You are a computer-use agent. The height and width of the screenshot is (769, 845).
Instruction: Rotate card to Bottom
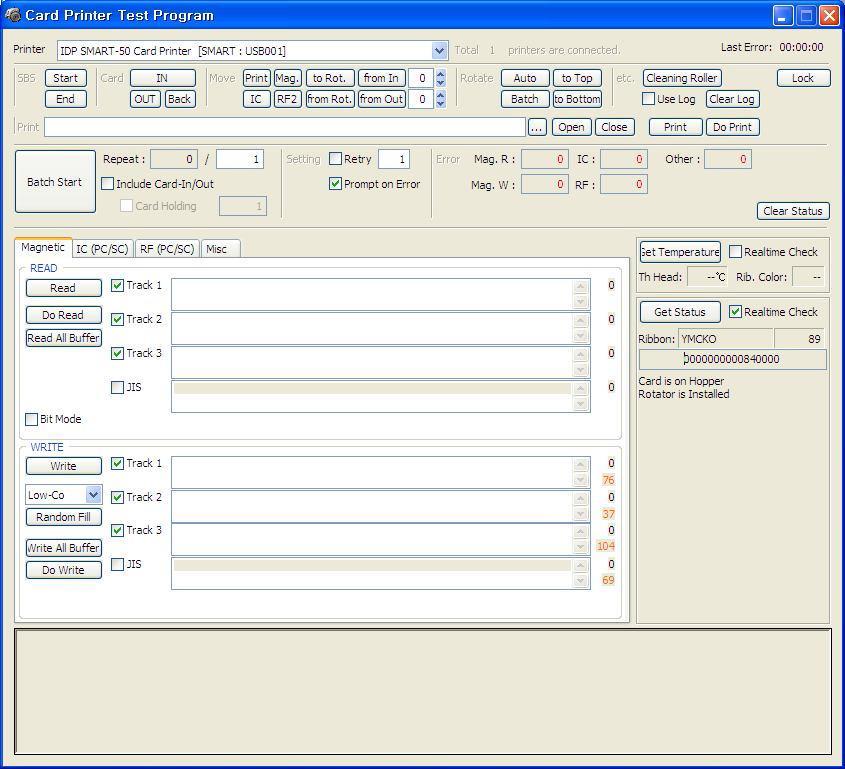[577, 99]
